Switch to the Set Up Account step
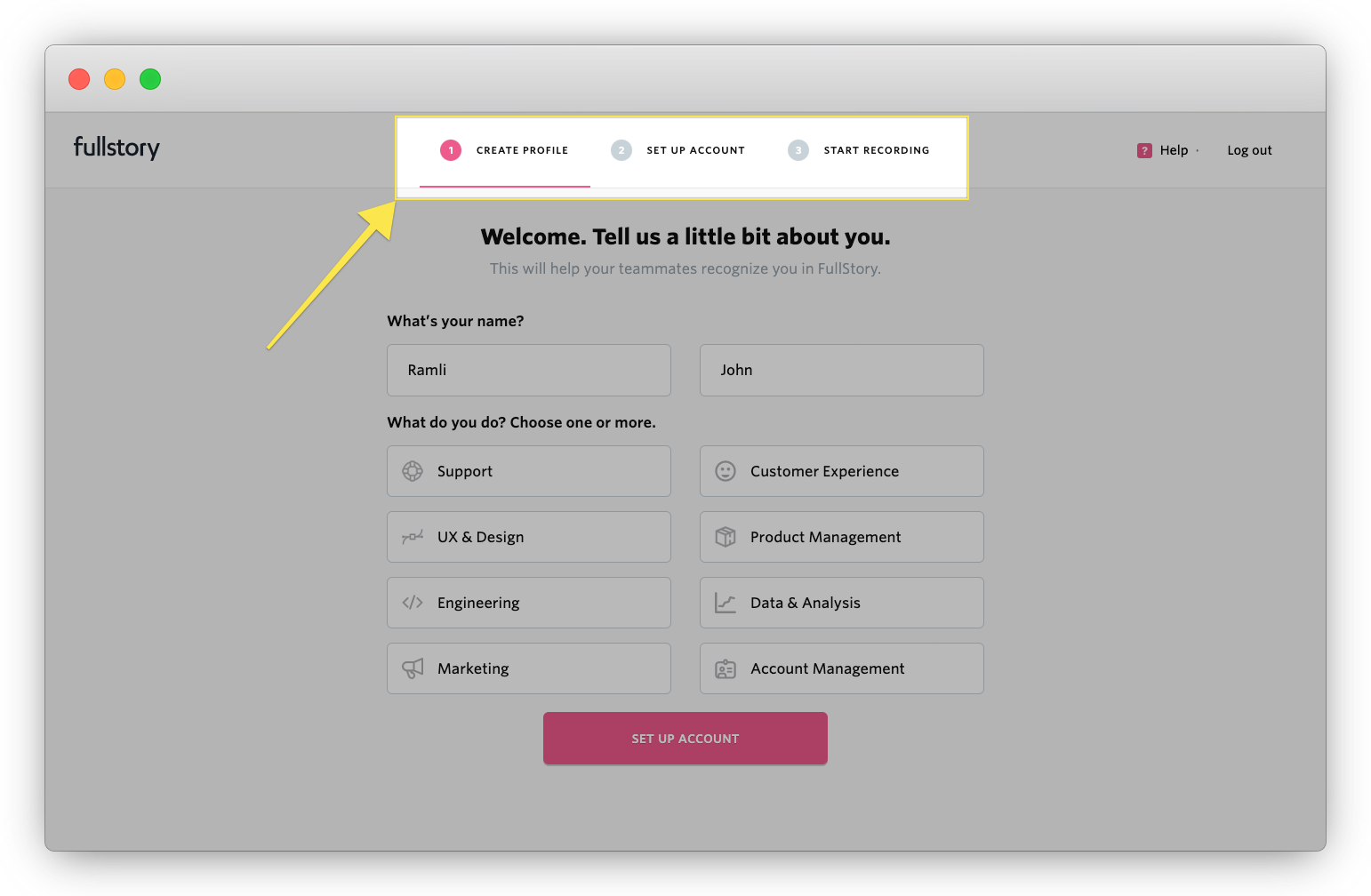 click(x=695, y=150)
